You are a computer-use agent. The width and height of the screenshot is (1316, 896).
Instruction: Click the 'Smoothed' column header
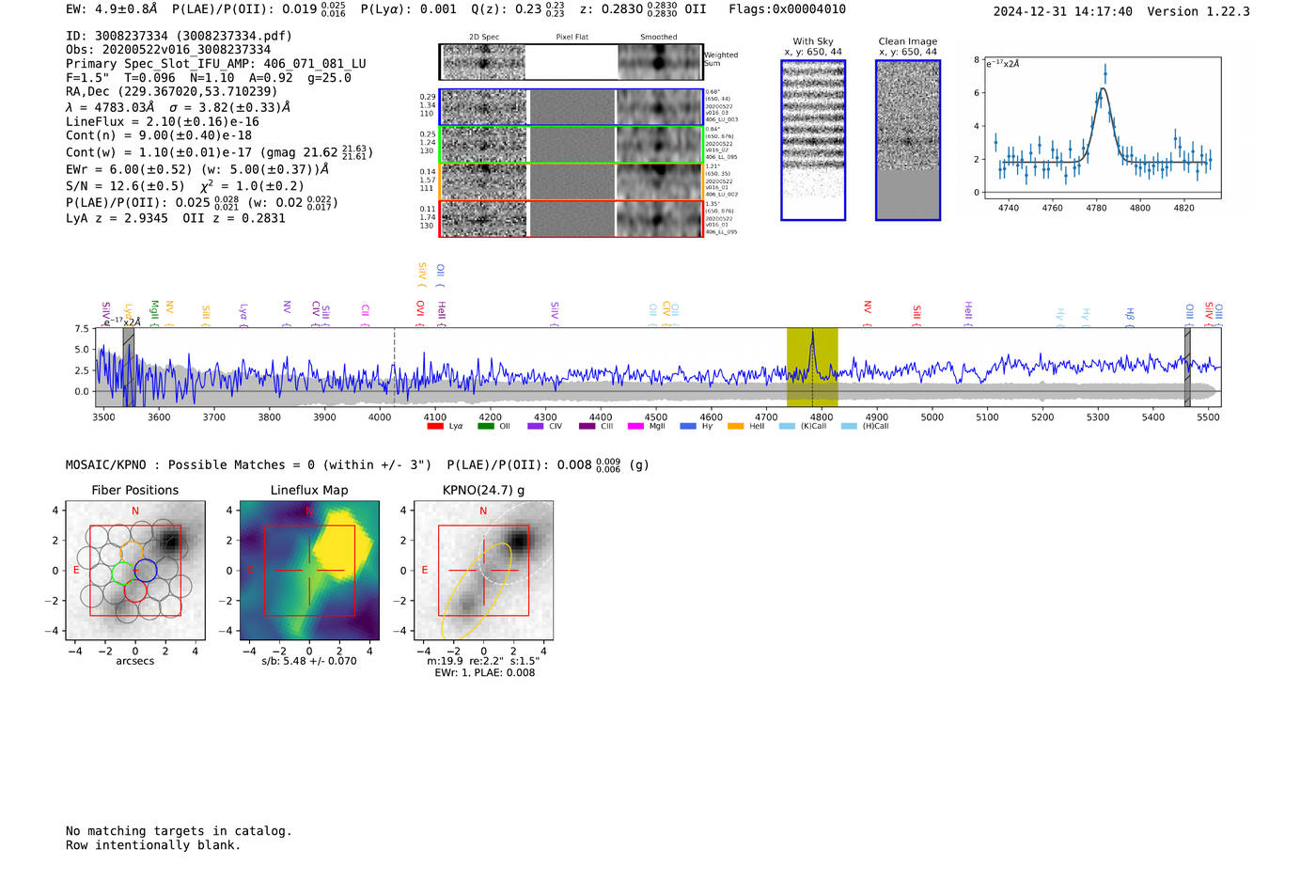click(x=659, y=38)
